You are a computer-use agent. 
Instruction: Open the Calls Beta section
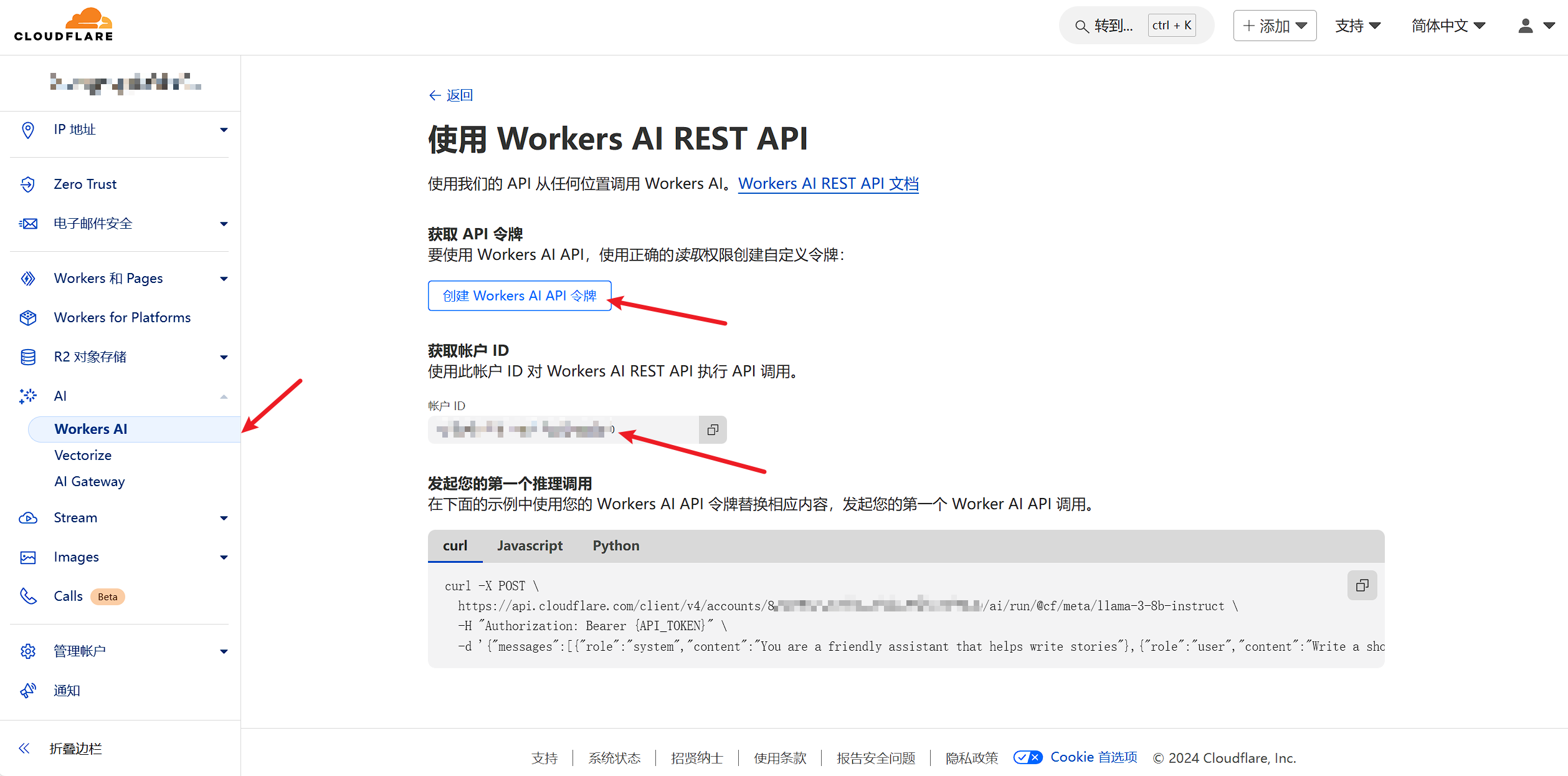(x=69, y=596)
